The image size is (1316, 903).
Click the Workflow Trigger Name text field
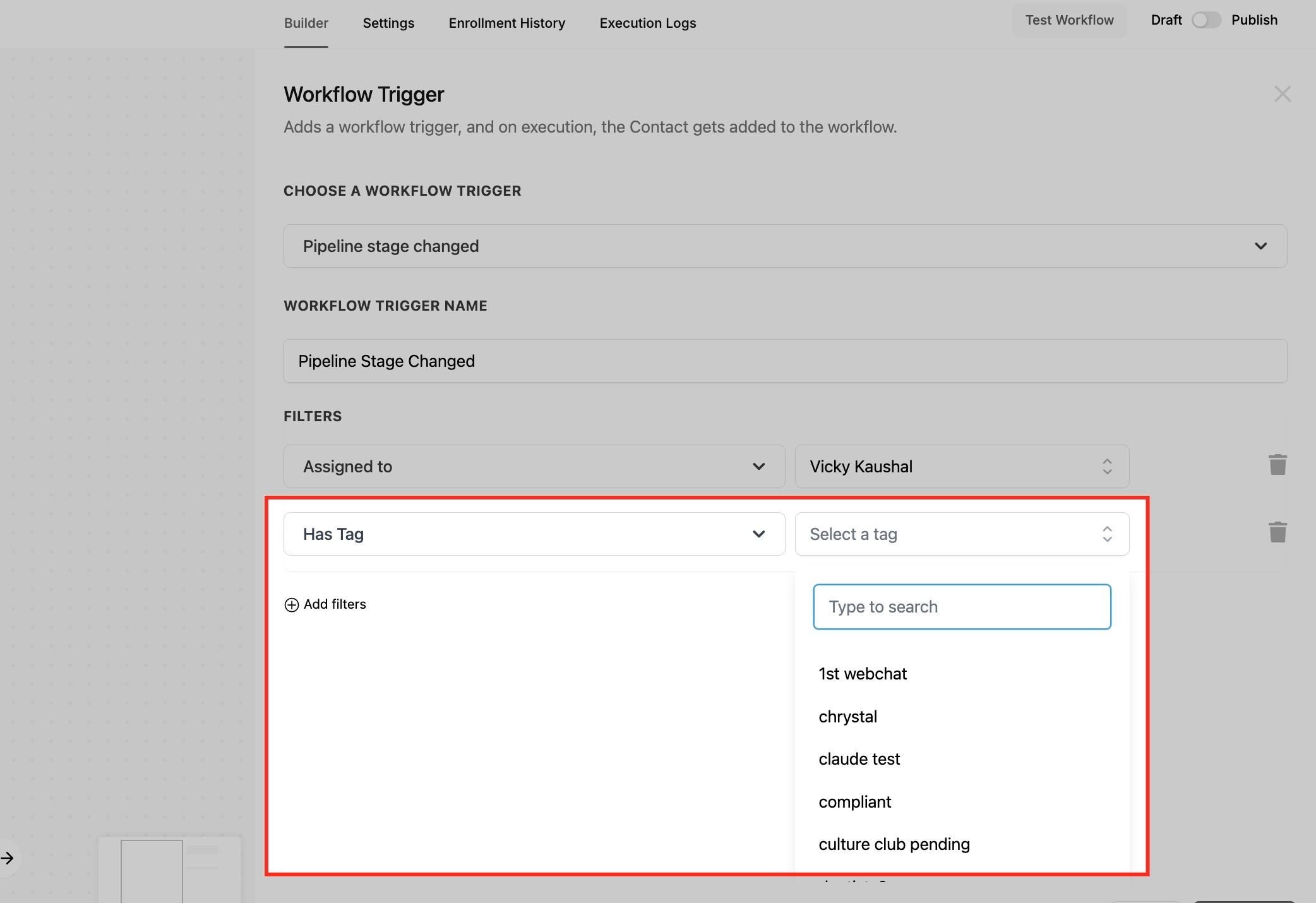pyautogui.click(x=784, y=361)
